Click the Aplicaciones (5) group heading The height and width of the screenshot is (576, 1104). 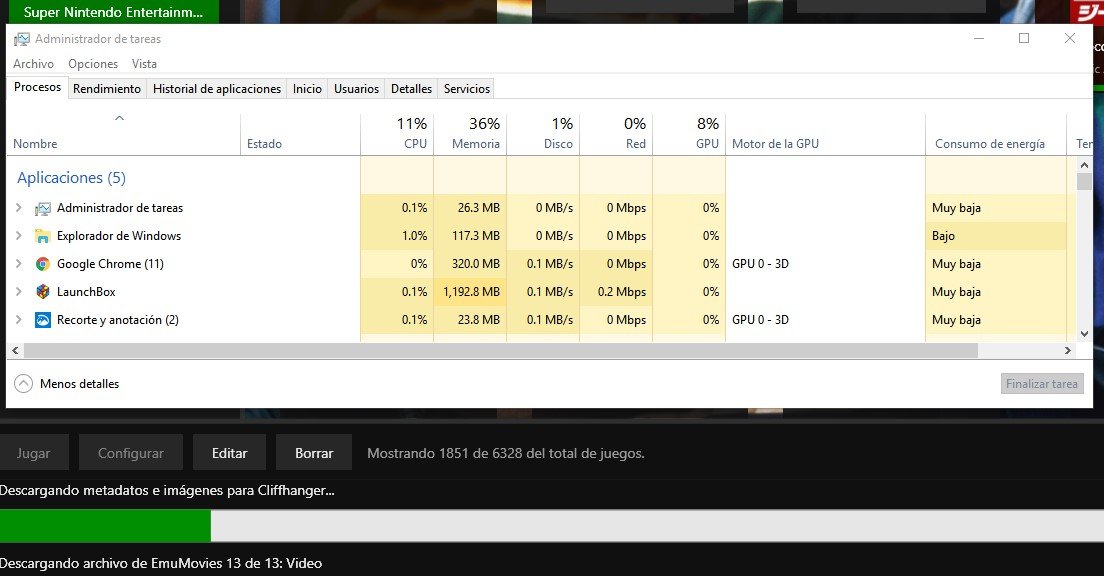point(71,177)
